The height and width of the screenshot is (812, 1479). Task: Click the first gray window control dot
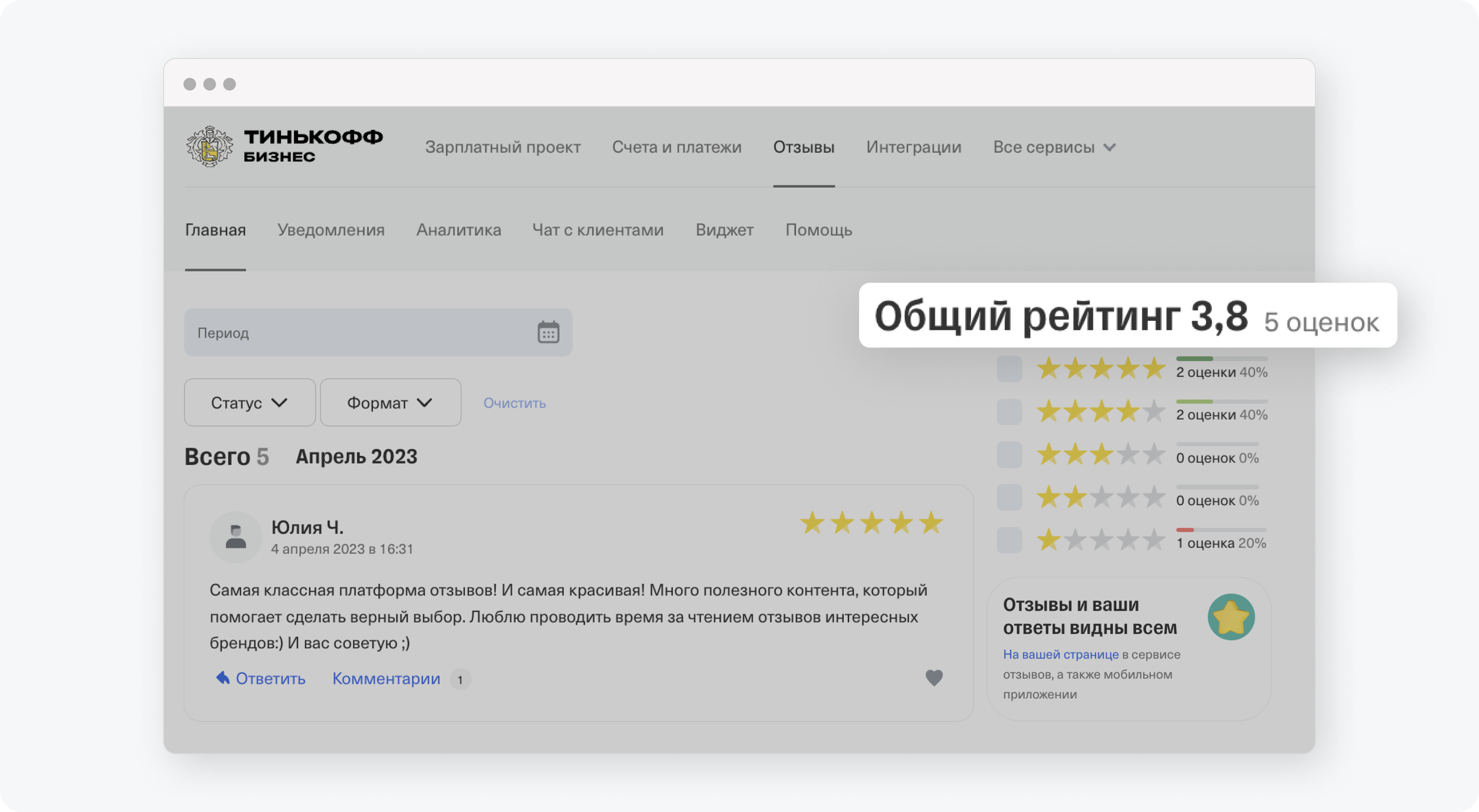point(189,84)
